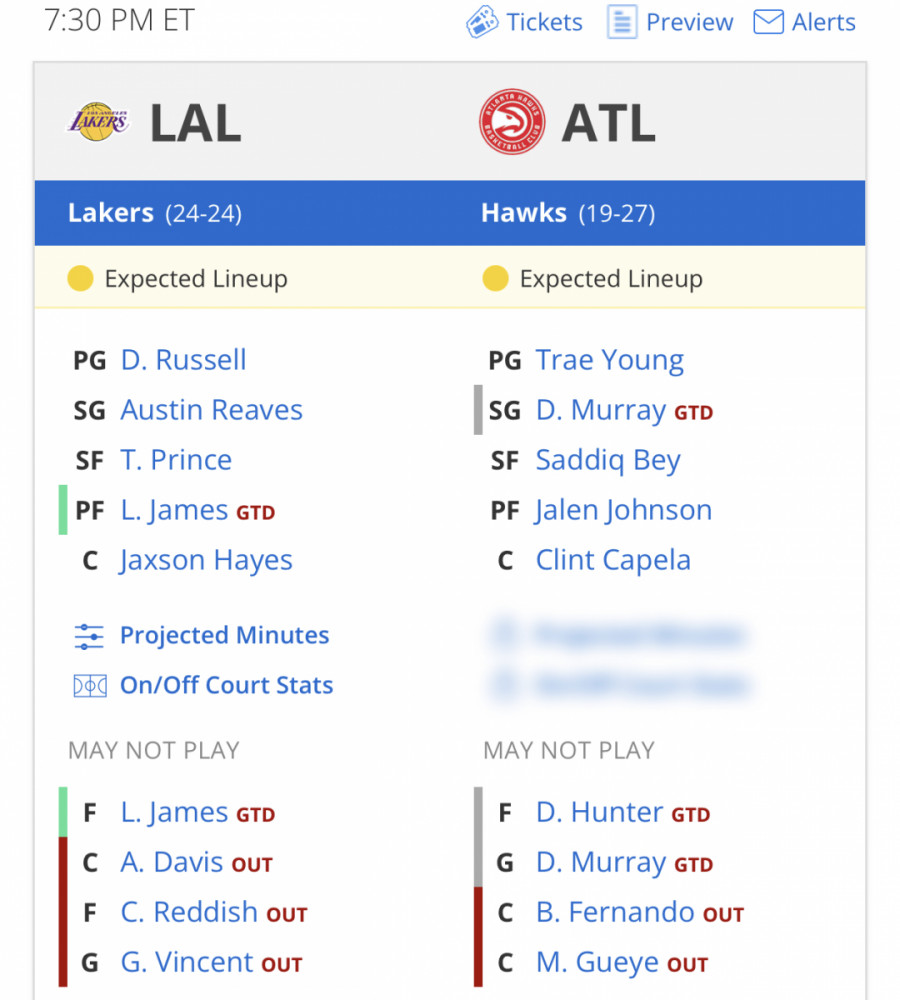Screen dimensions: 900x1000
Task: Click the LAL team abbreviation
Action: pyautogui.click(x=195, y=123)
